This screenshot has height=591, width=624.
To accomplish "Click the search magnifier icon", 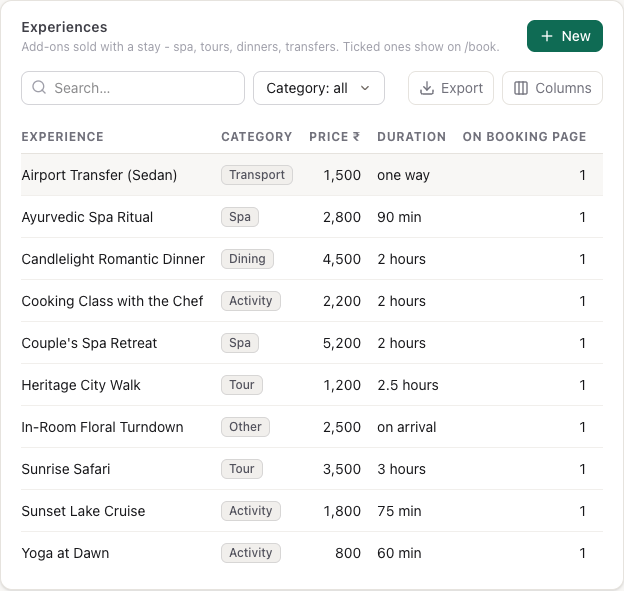I will point(39,87).
